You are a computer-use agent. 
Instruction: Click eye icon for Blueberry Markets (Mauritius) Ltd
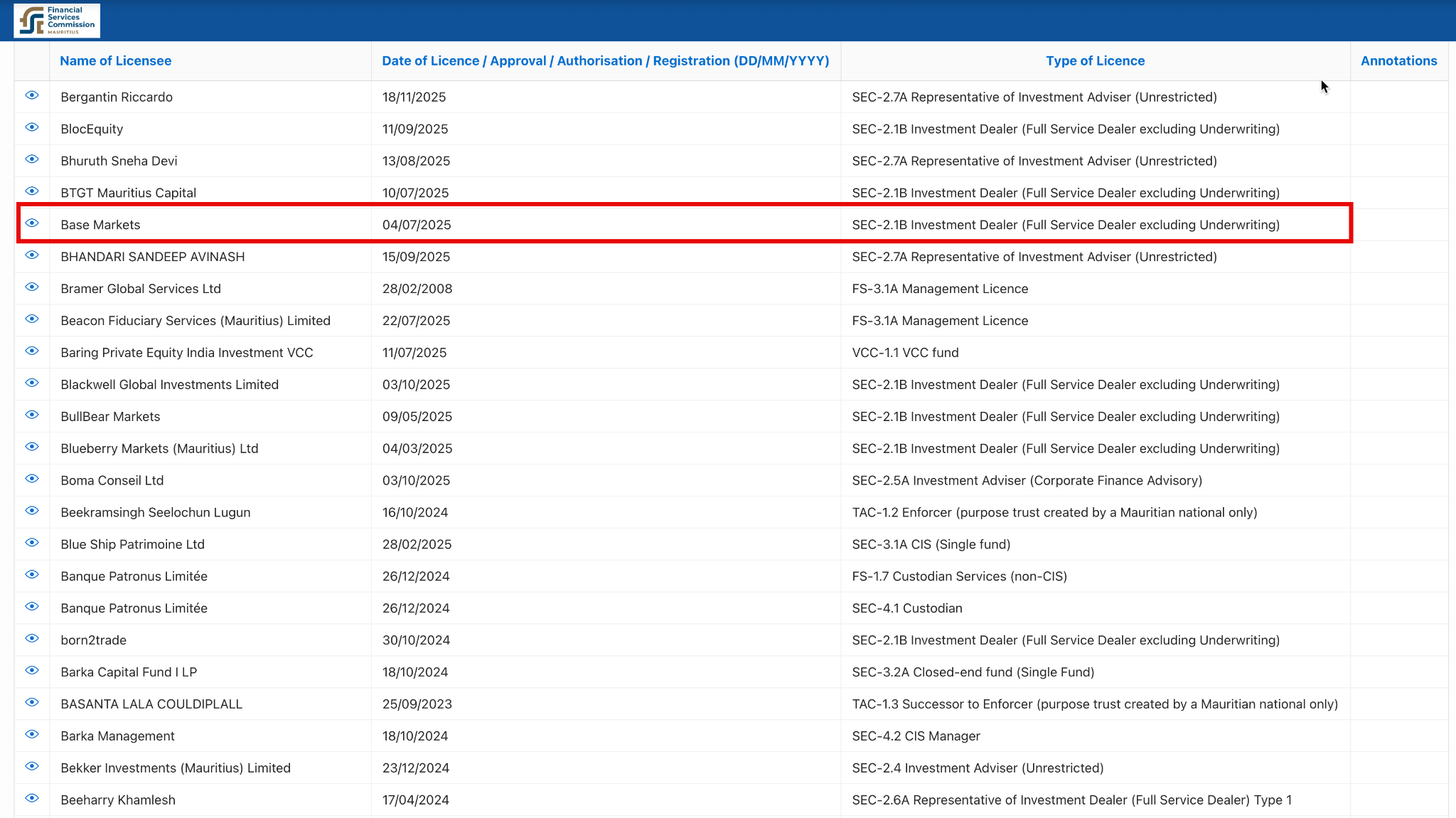32,447
